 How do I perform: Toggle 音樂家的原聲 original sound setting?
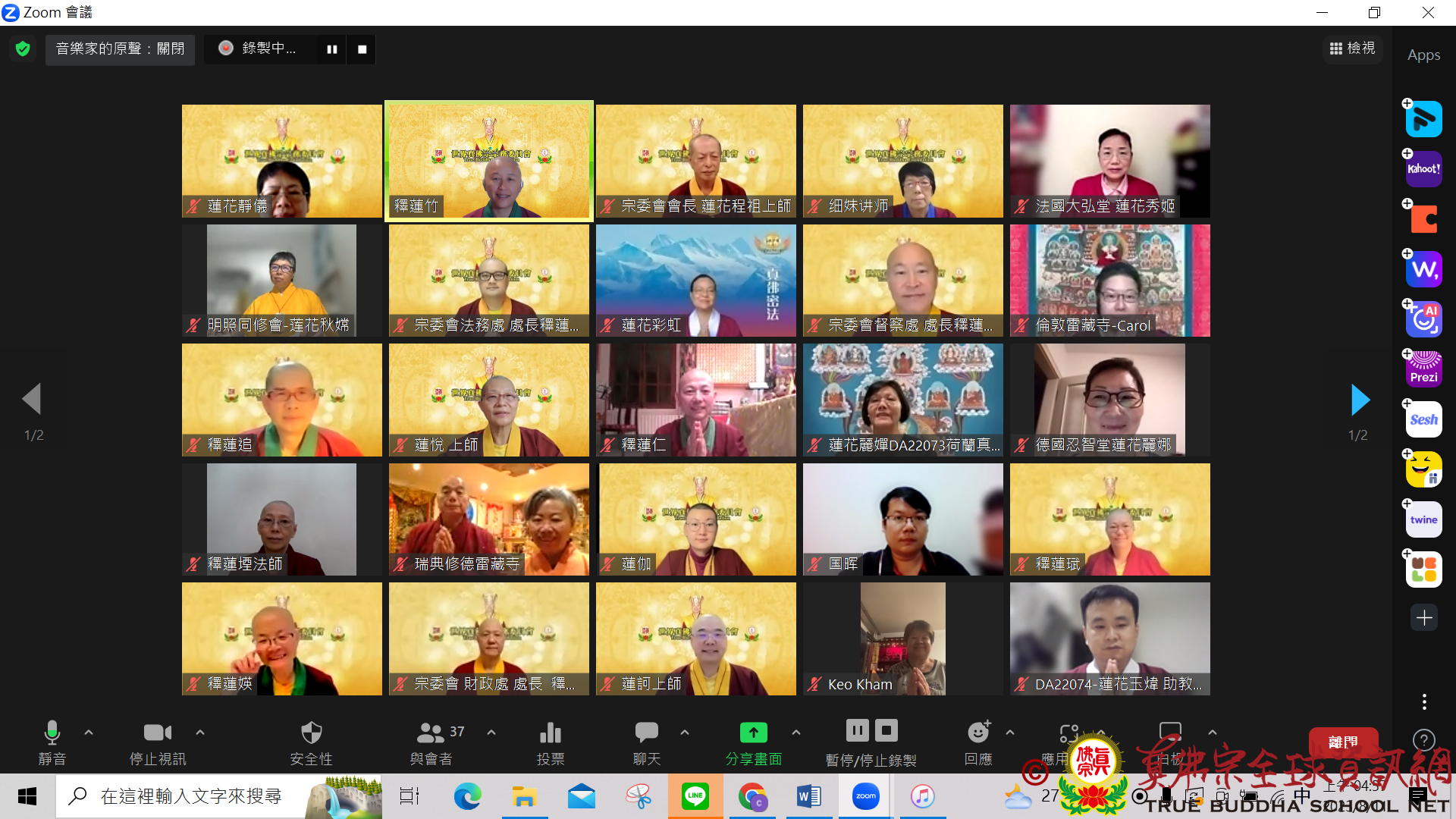(x=120, y=49)
